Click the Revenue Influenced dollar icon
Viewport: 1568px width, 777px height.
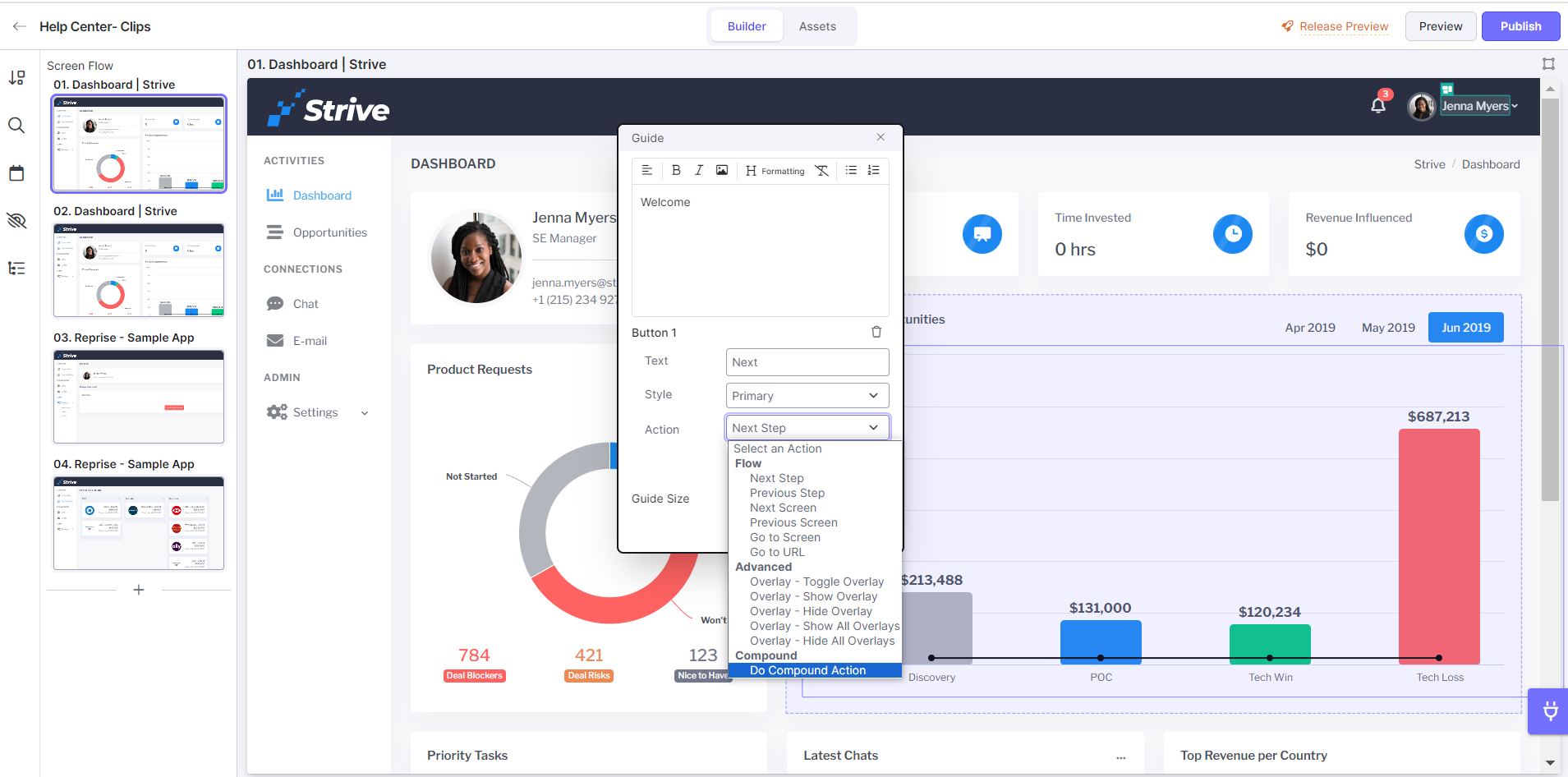click(x=1484, y=234)
